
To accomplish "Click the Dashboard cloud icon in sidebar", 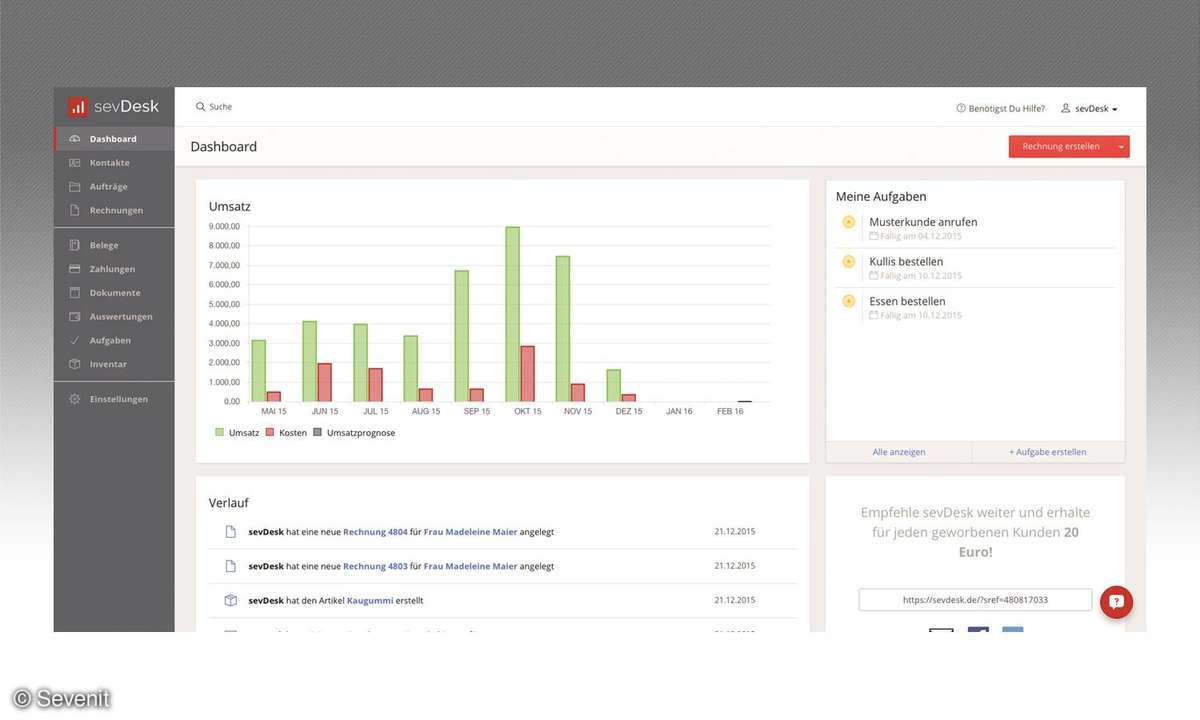I will [75, 139].
